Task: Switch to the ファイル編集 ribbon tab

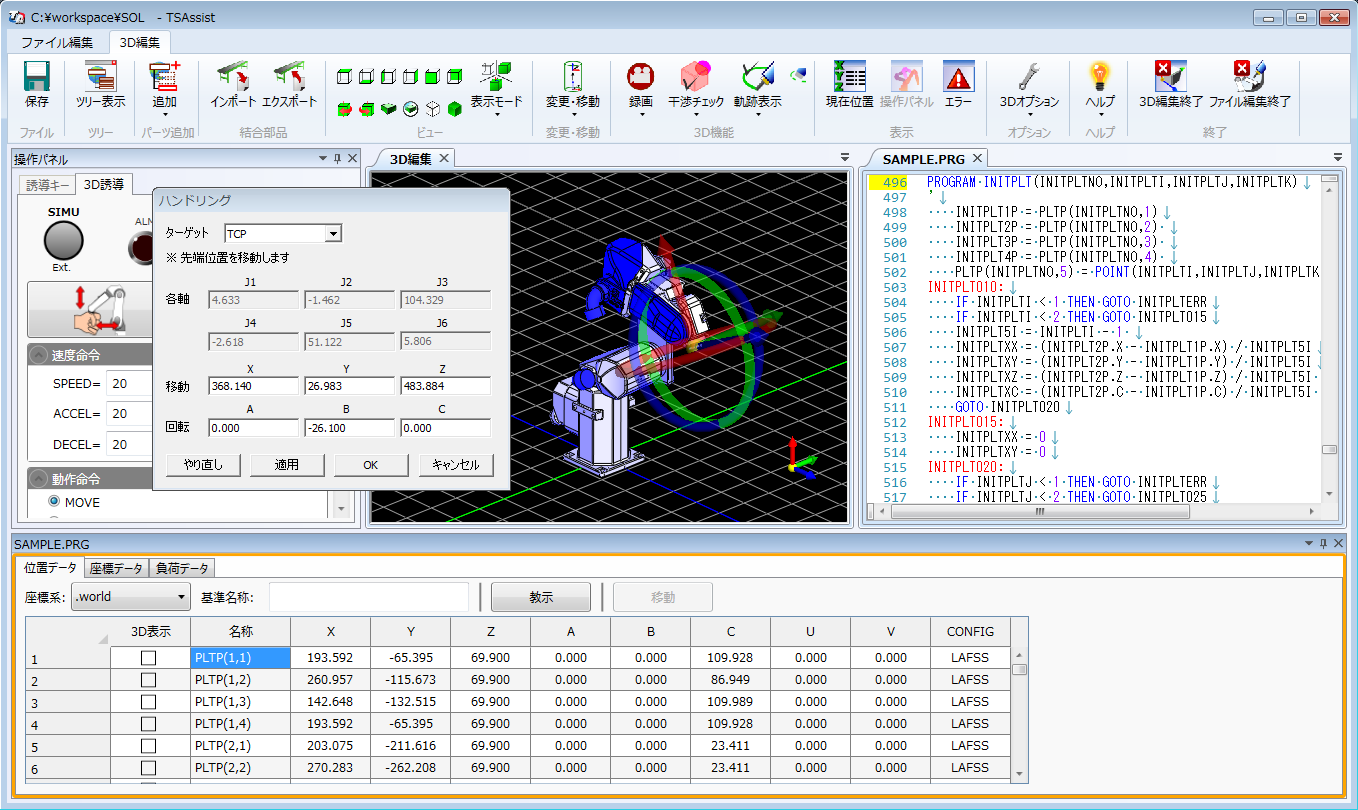Action: [57, 42]
